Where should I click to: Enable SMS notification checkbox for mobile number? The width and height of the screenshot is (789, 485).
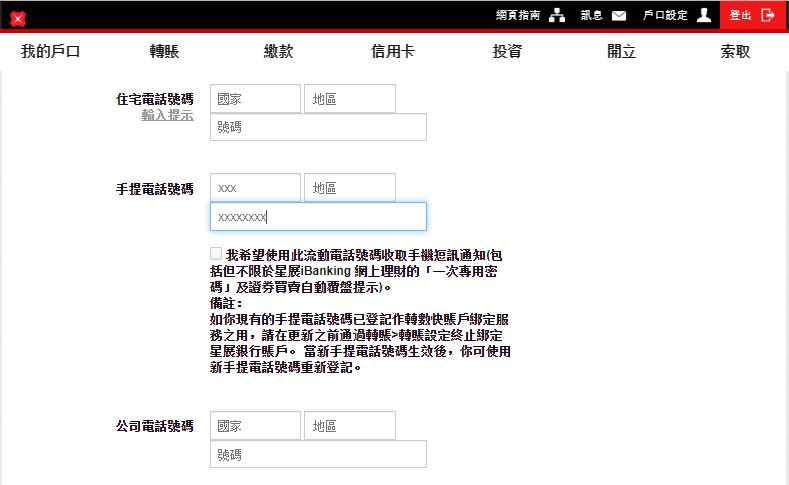(x=216, y=254)
